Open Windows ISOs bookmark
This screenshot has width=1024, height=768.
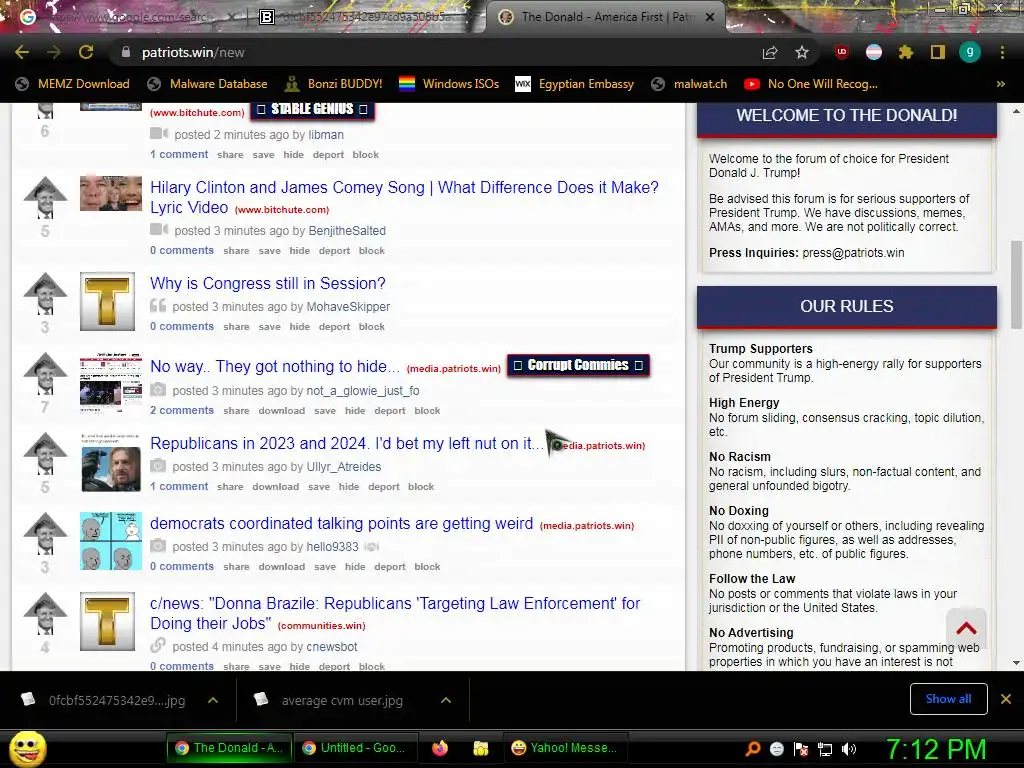tap(449, 84)
